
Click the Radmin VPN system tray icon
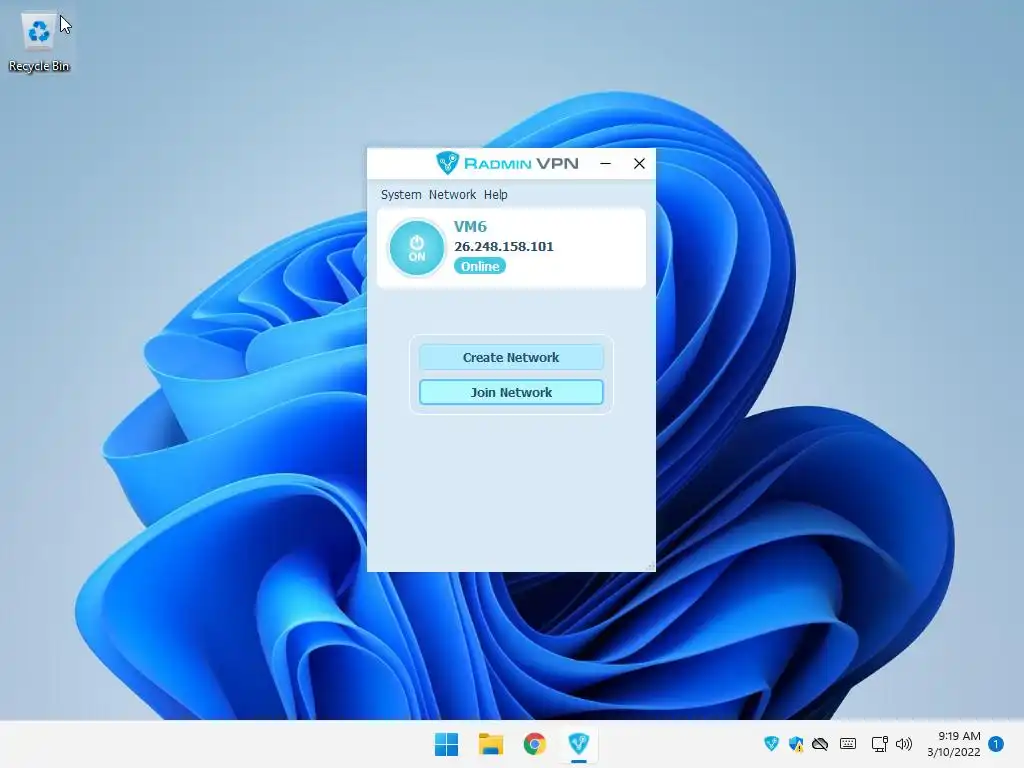771,744
